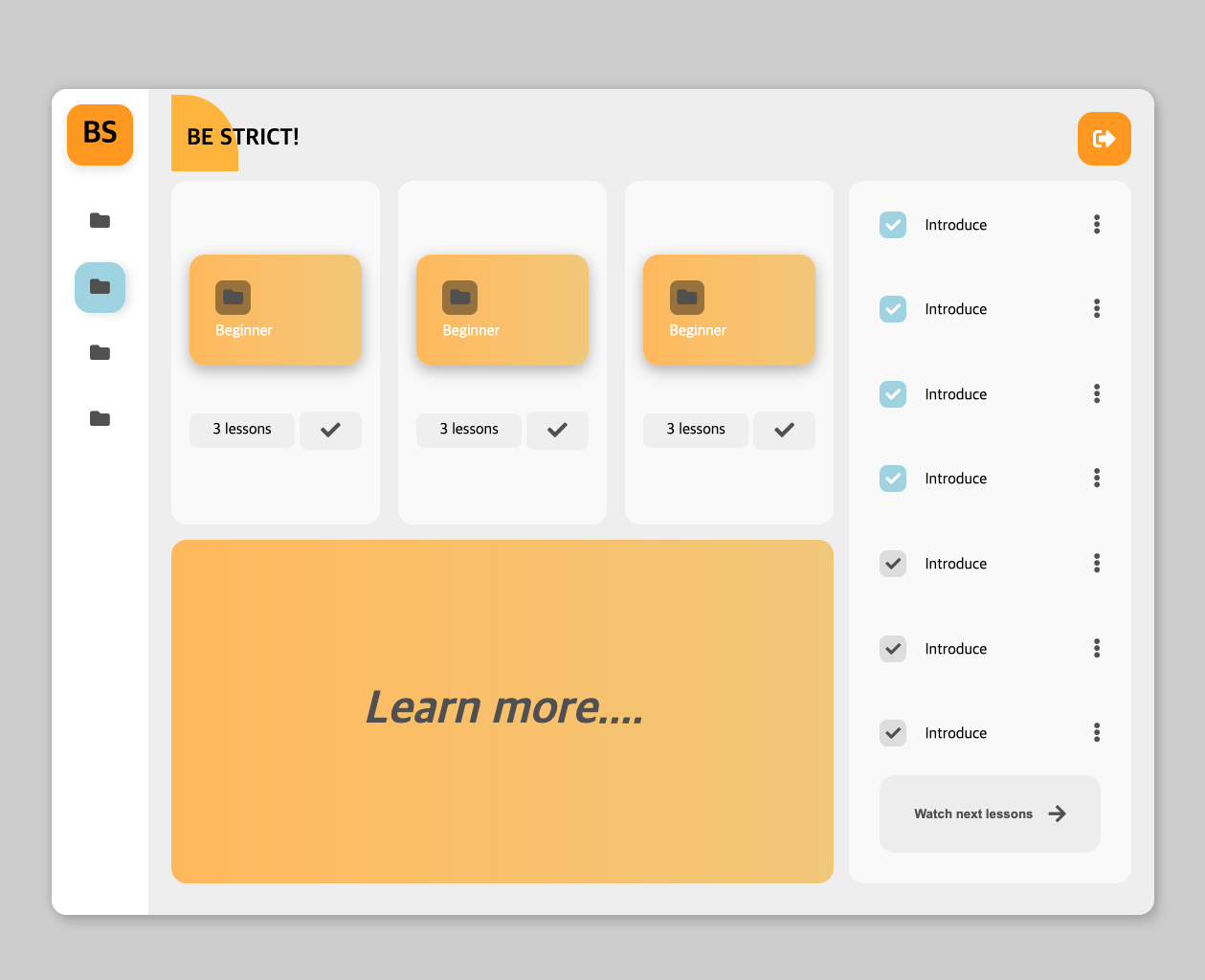Open three-dot menu of third Introduce row

1097,393
